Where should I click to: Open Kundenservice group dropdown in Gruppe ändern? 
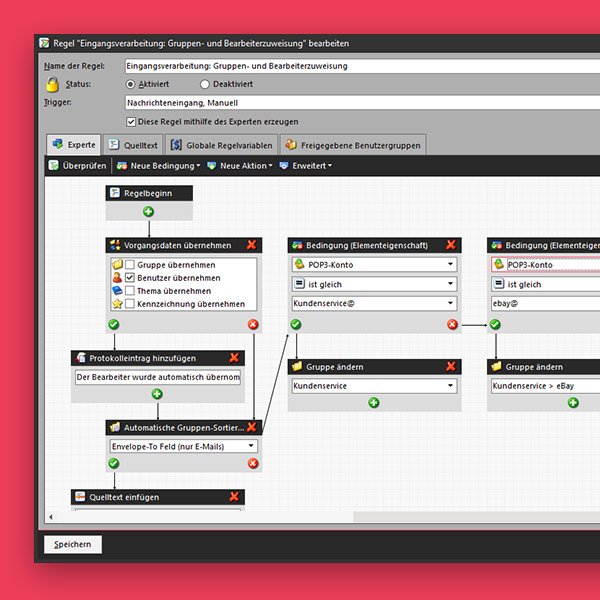point(450,385)
